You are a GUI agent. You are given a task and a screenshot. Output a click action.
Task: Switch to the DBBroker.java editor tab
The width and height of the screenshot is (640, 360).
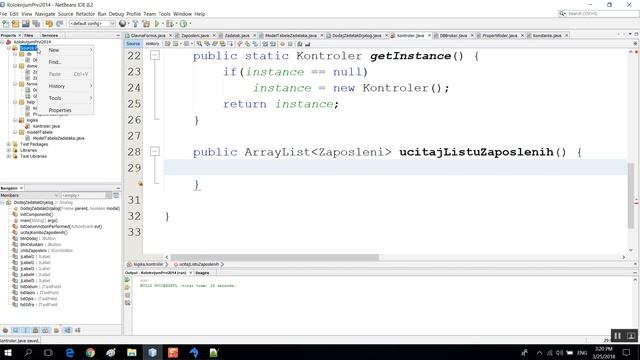453,36
